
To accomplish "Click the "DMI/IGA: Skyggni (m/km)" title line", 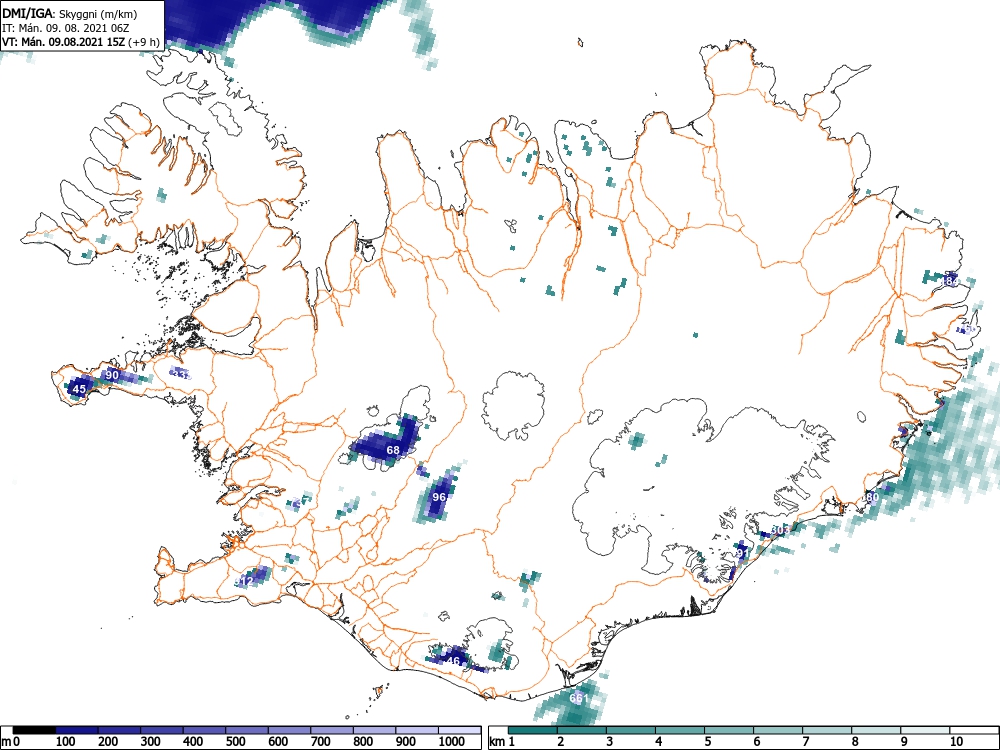I will point(70,14).
